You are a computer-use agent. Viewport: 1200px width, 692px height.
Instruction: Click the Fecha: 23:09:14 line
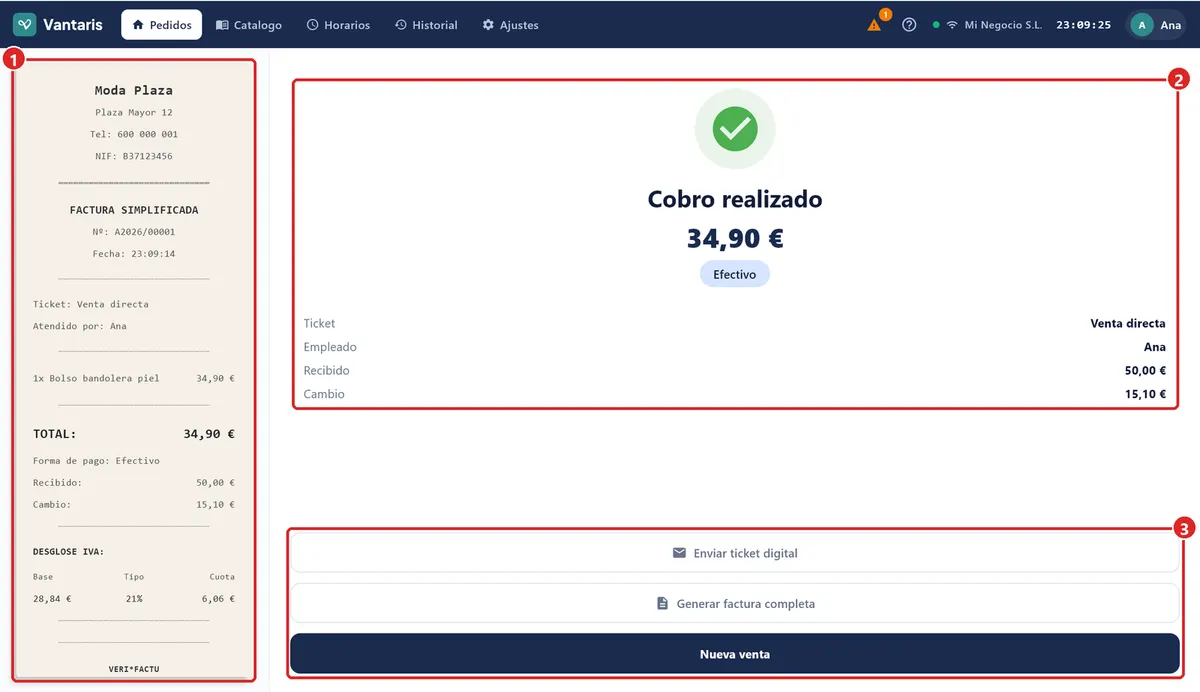pyautogui.click(x=134, y=254)
